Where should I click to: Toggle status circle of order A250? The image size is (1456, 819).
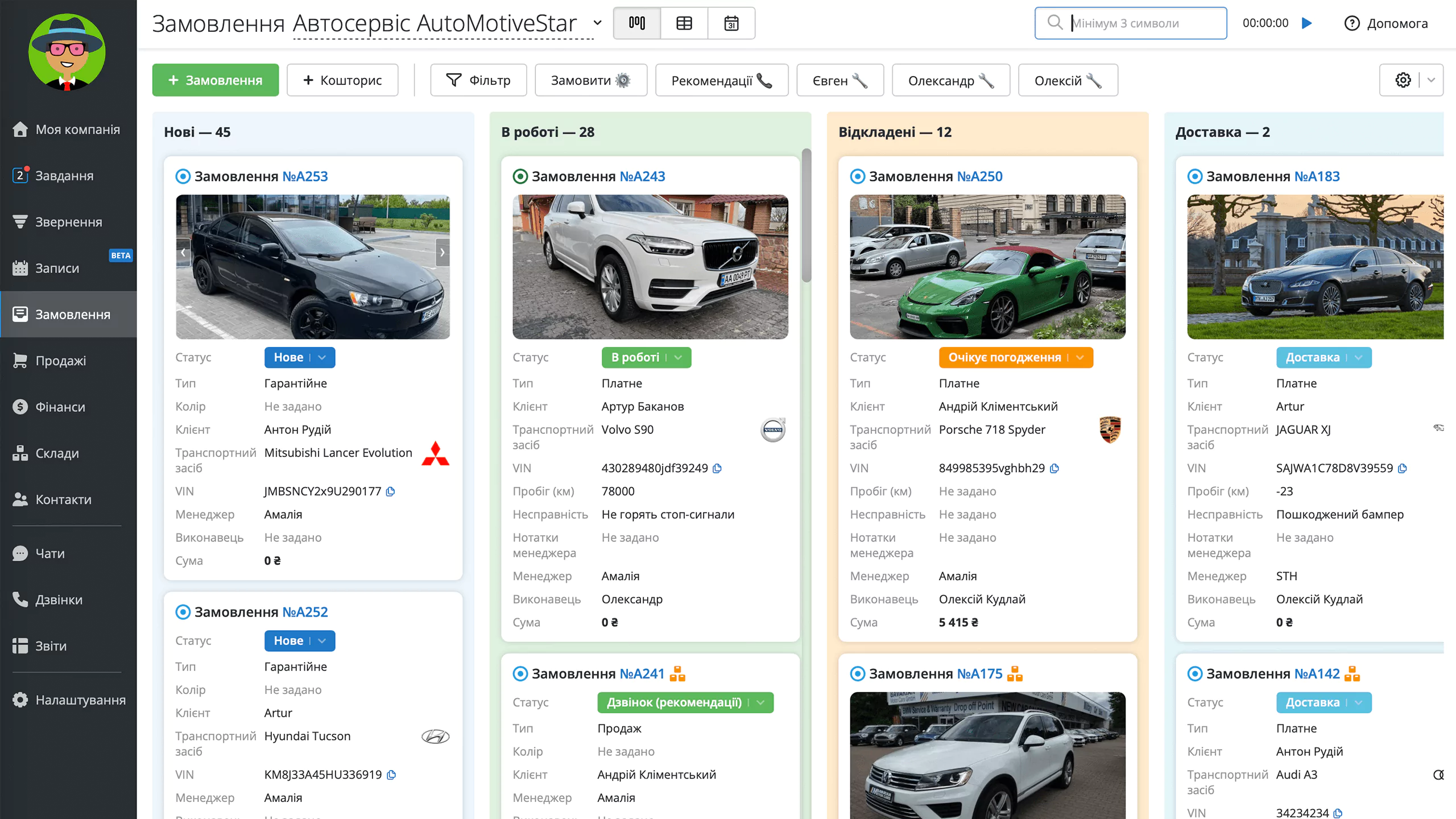point(857,176)
